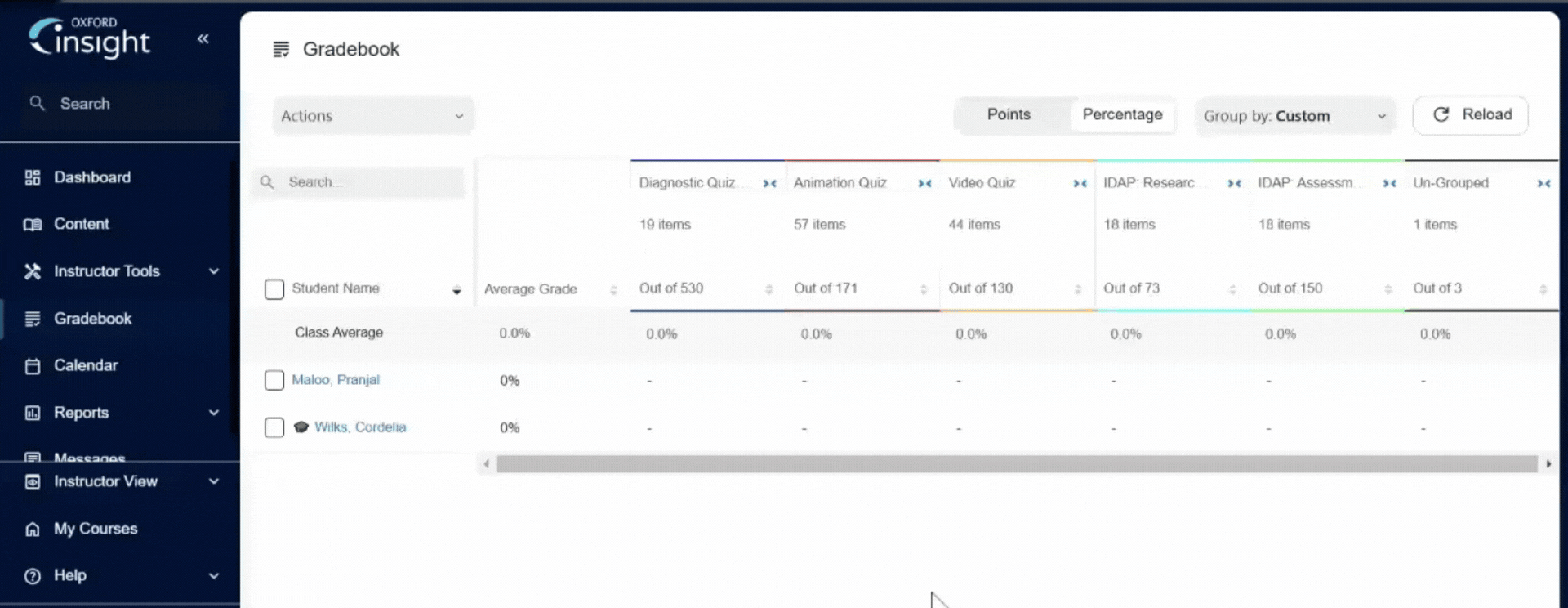The height and width of the screenshot is (608, 1568).
Task: Sort by the Out of 530 column
Action: point(768,289)
